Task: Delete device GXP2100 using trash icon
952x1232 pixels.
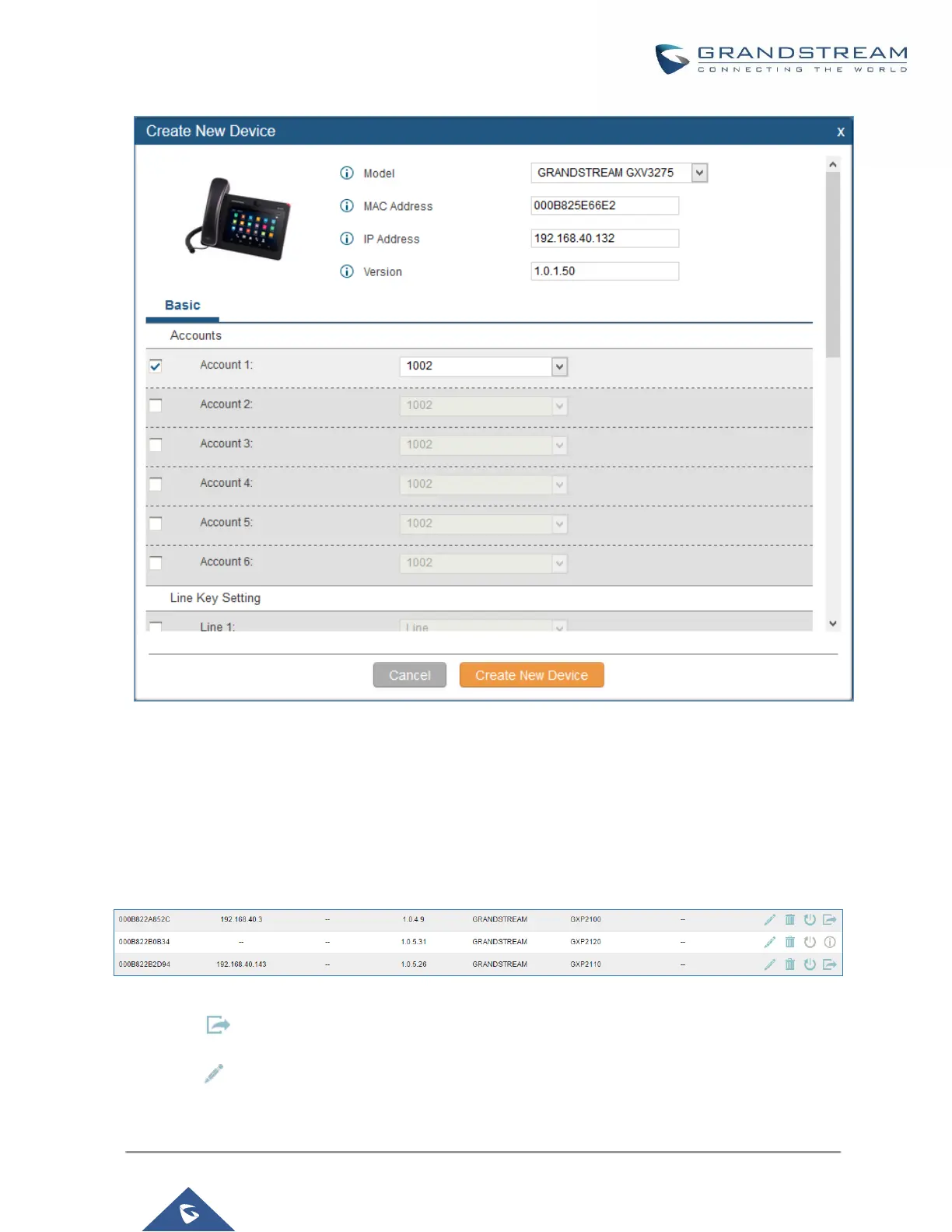Action: point(790,919)
